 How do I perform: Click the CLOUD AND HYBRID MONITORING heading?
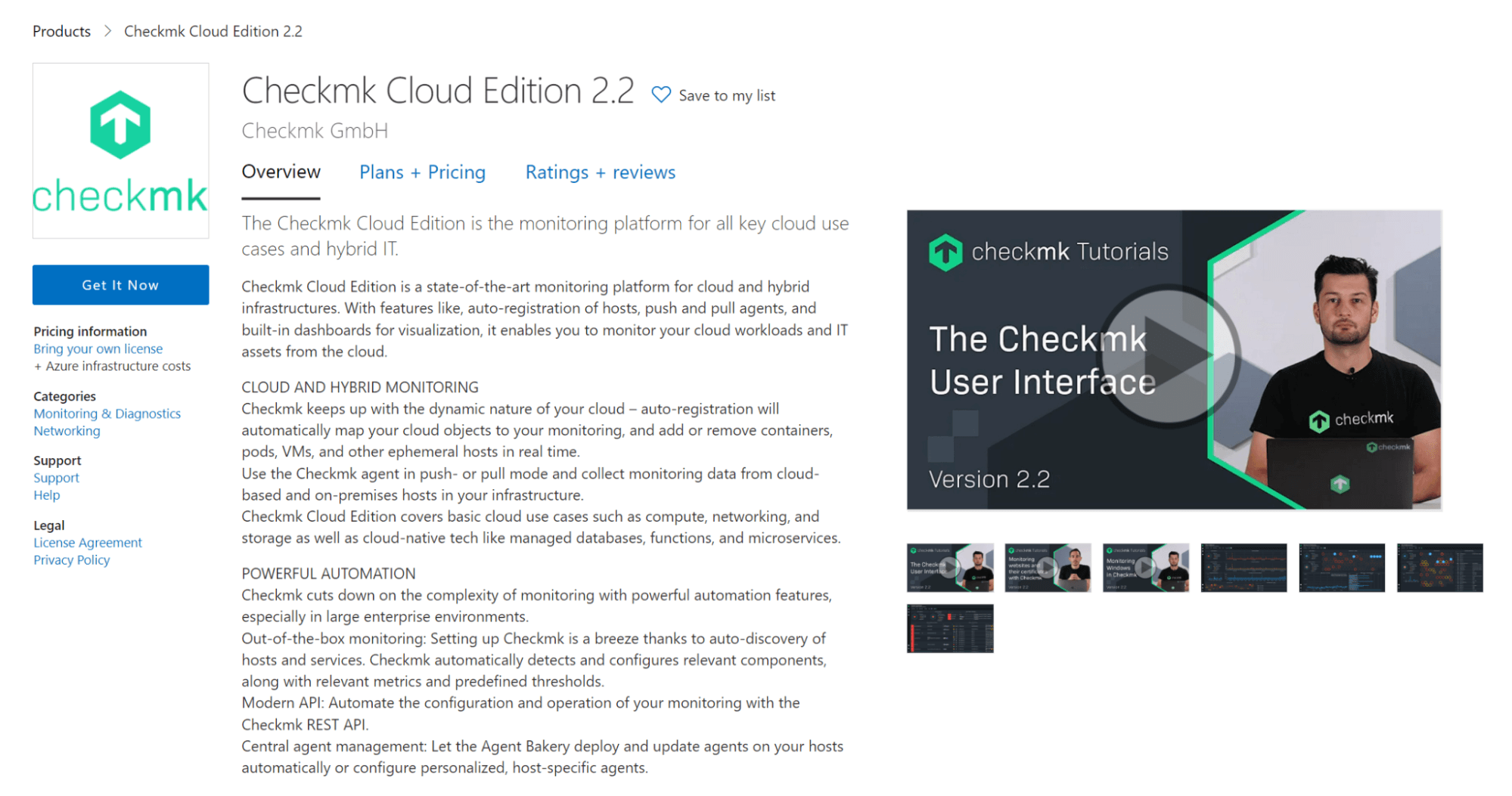pos(360,387)
